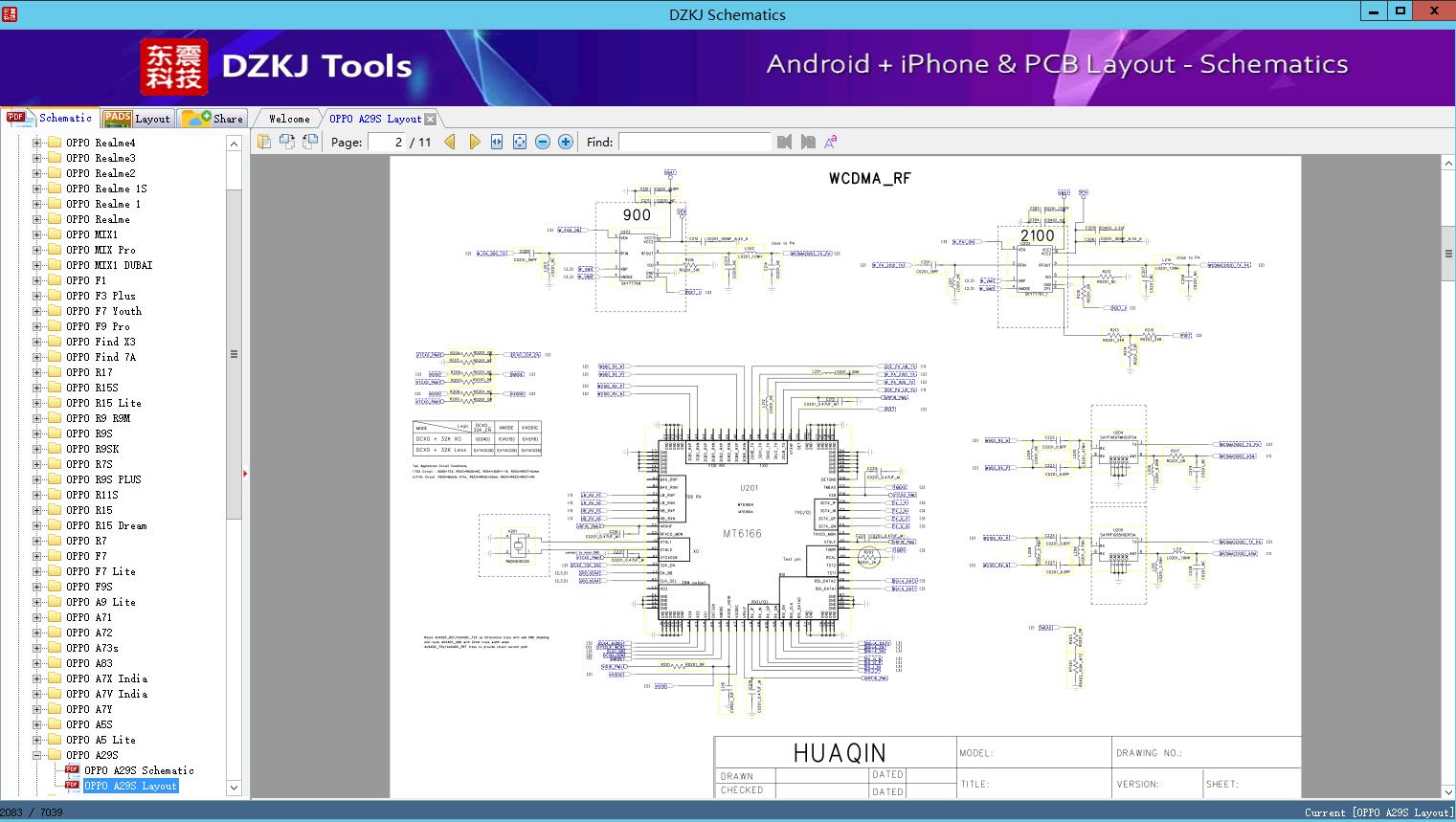
Task: Open the OPPO A29S Schematic file
Action: point(139,770)
